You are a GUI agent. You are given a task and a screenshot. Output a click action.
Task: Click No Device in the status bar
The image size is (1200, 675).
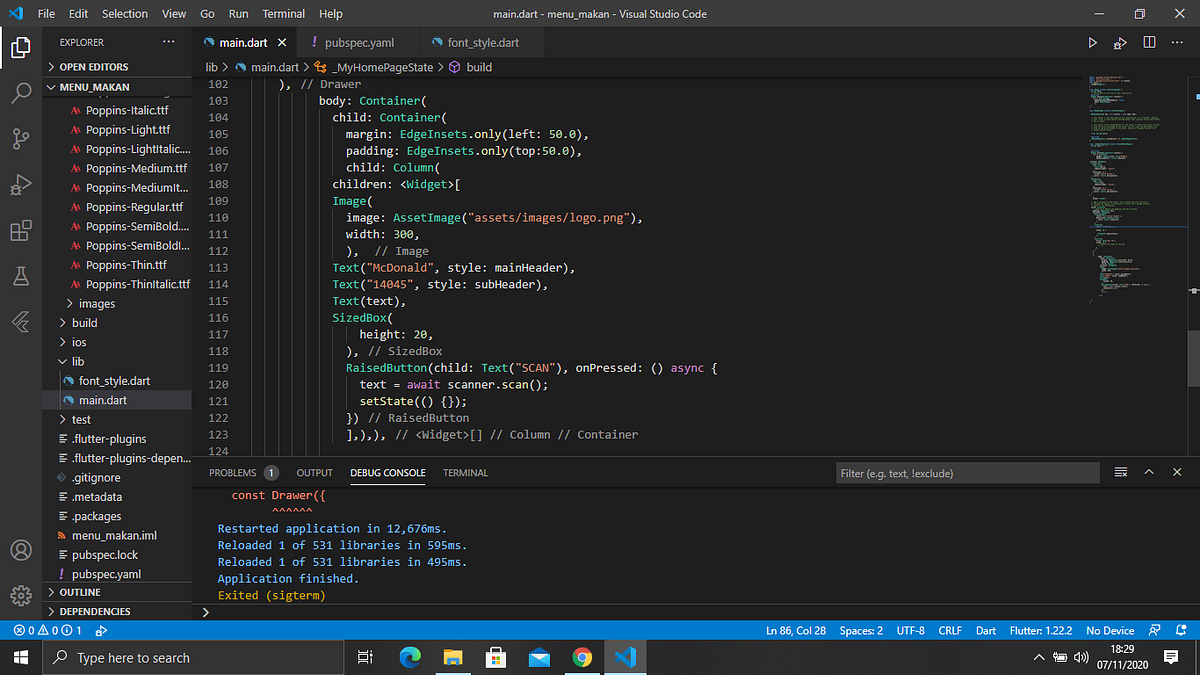(x=1109, y=630)
